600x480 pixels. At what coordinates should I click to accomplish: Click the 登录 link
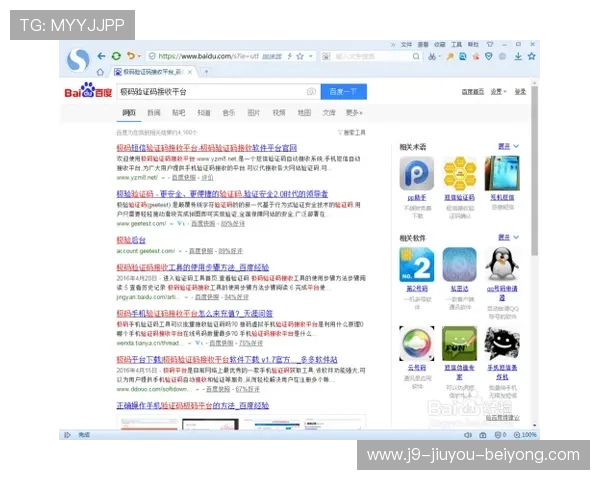(520, 91)
